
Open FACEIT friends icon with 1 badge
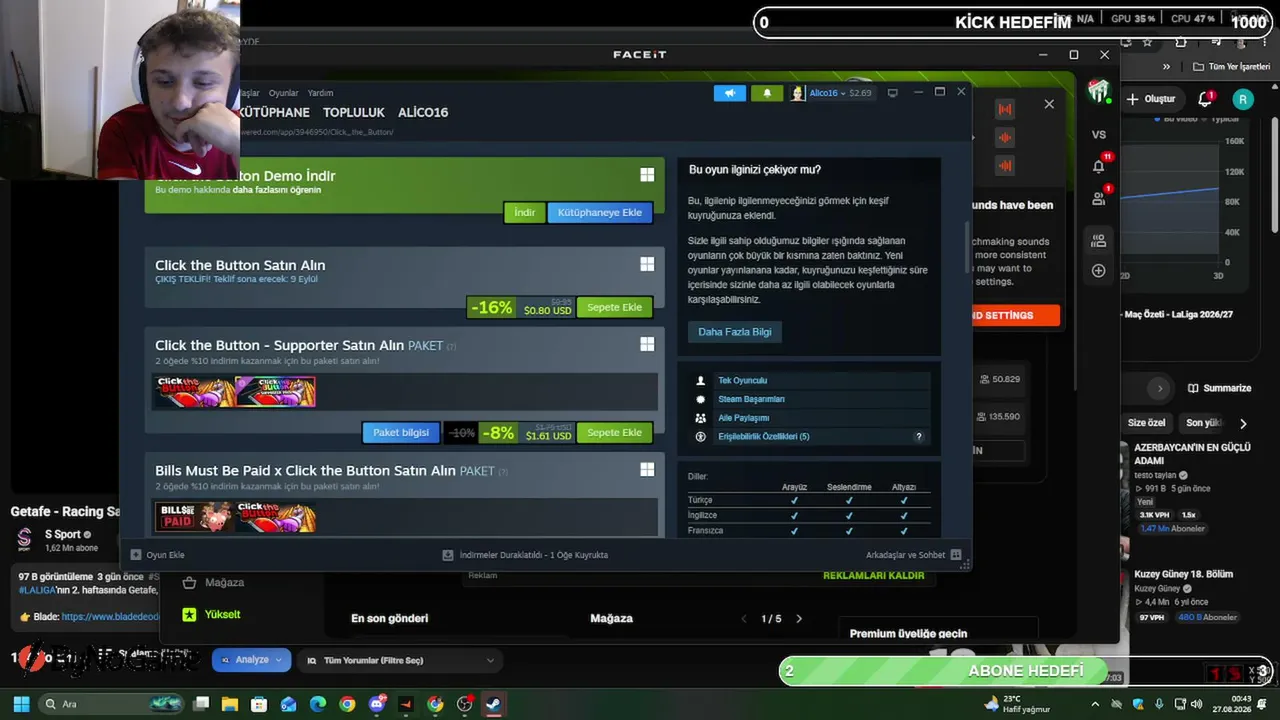coord(1099,198)
